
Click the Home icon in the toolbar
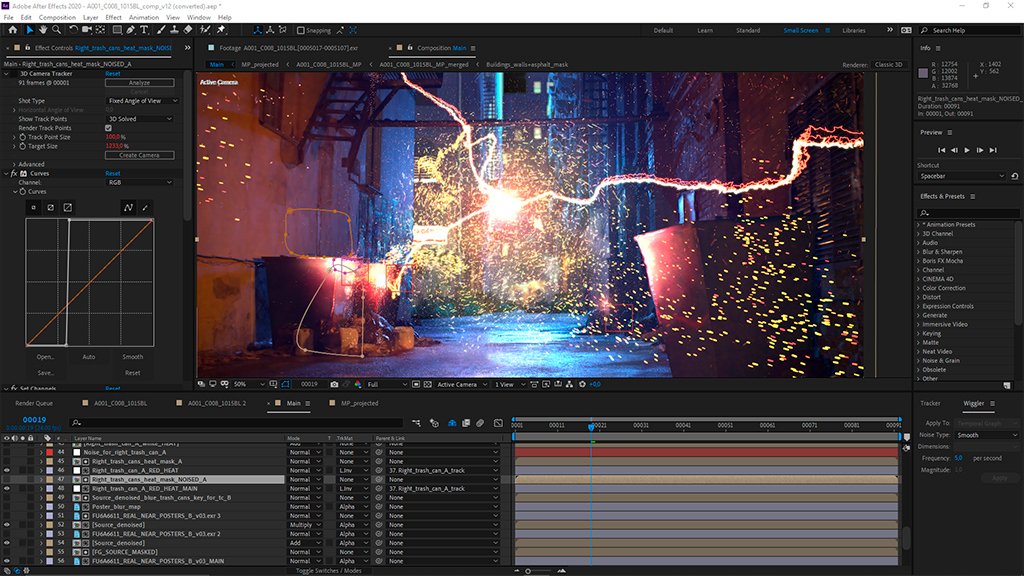[12, 30]
